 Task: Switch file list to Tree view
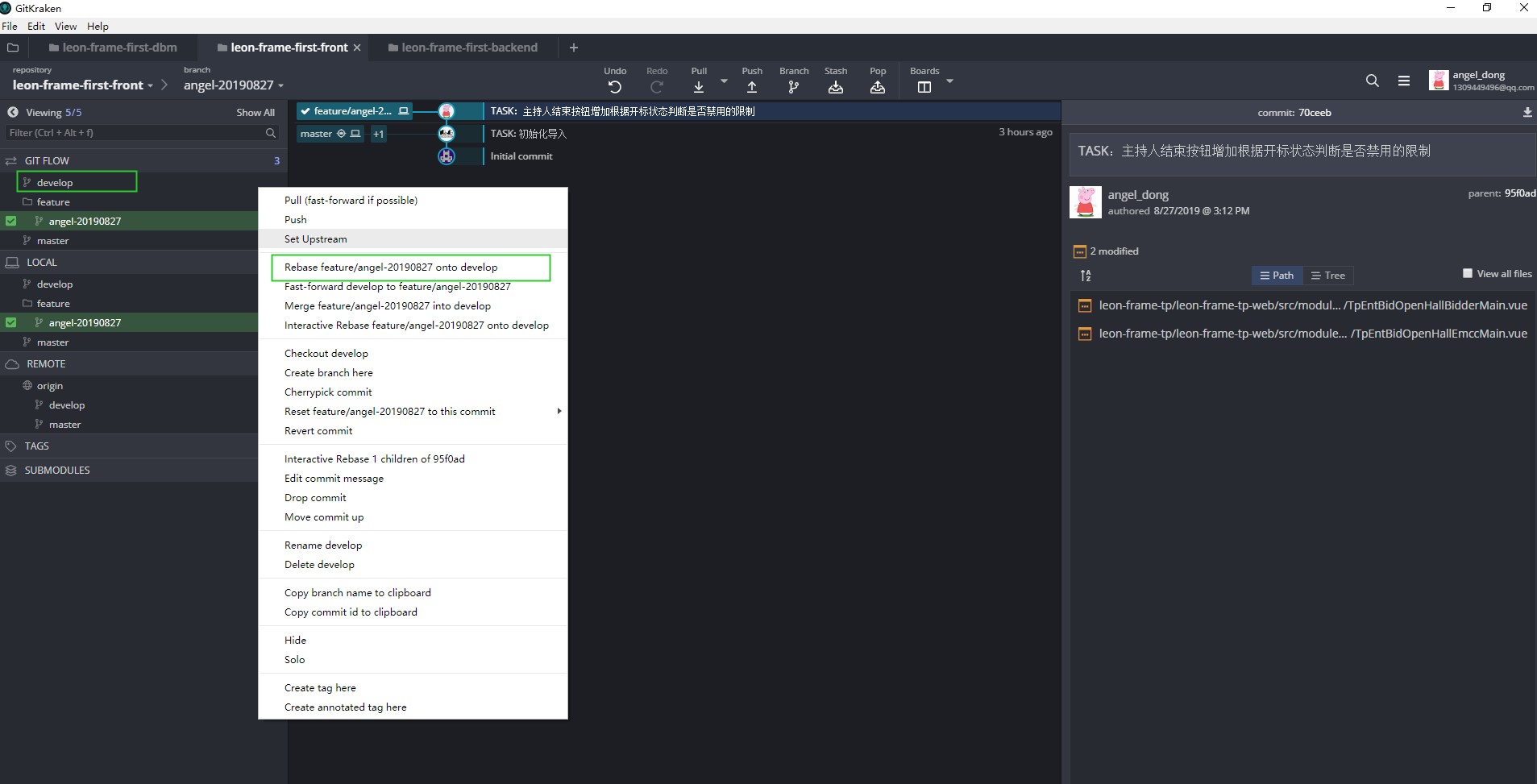[1327, 276]
